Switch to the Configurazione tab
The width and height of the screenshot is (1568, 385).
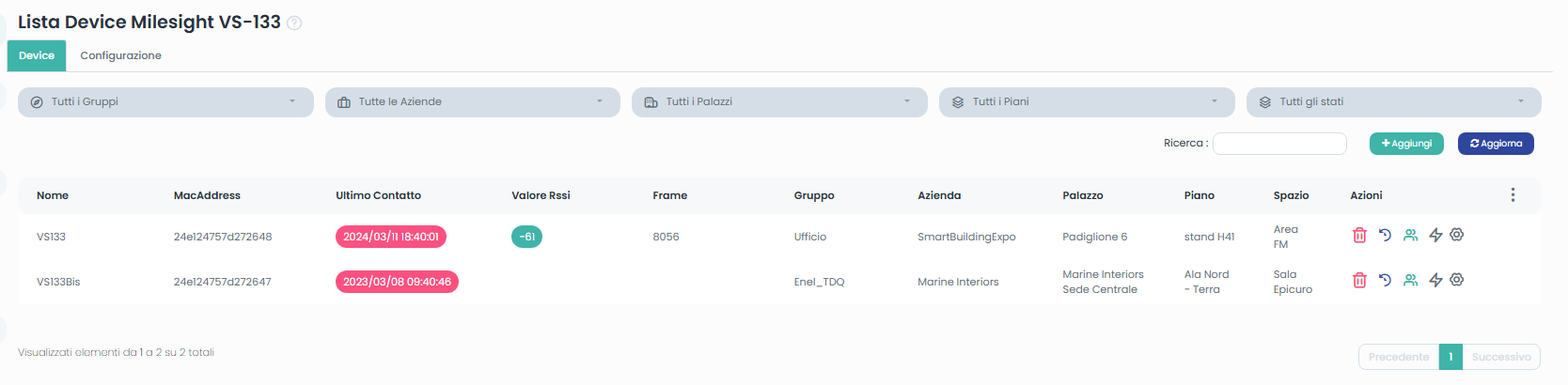[120, 55]
